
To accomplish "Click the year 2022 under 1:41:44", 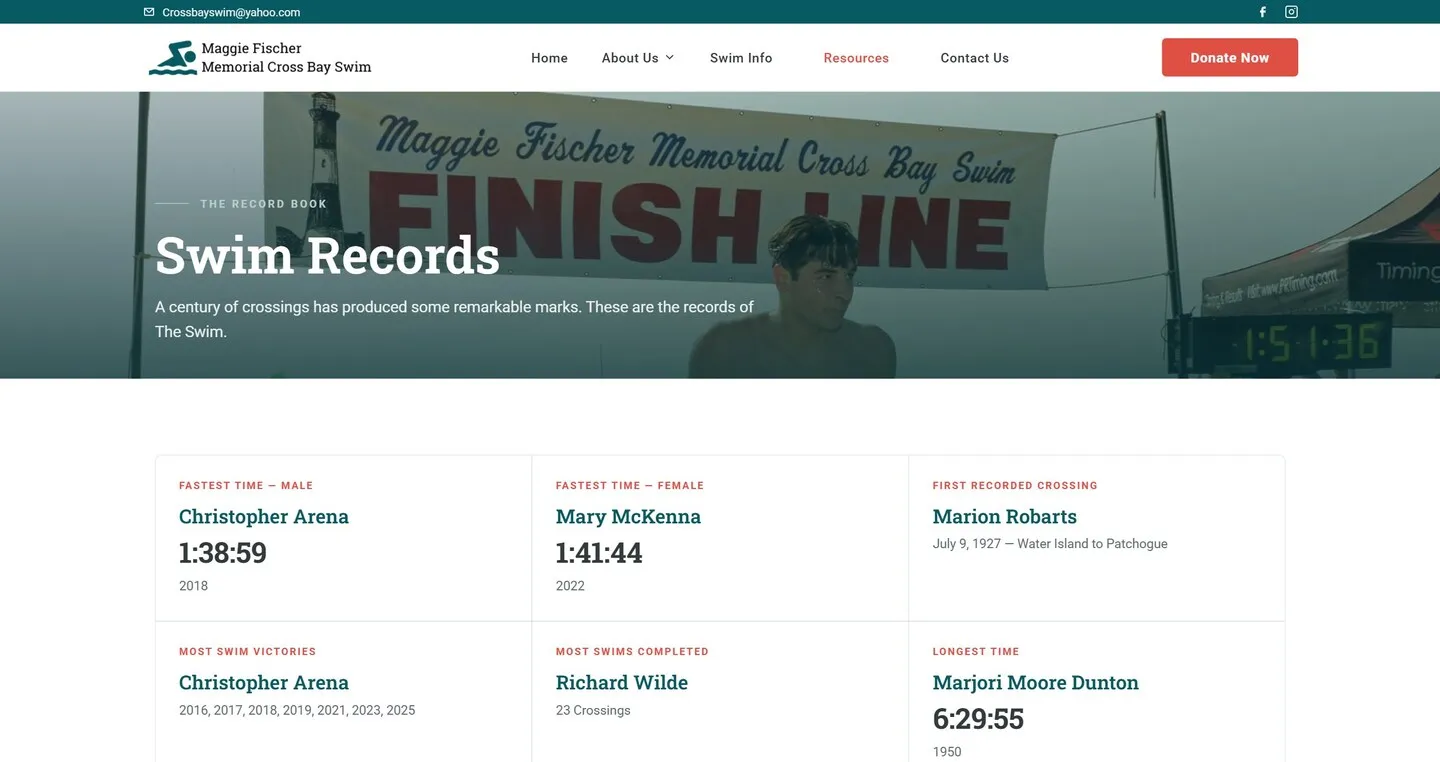I will click(570, 586).
